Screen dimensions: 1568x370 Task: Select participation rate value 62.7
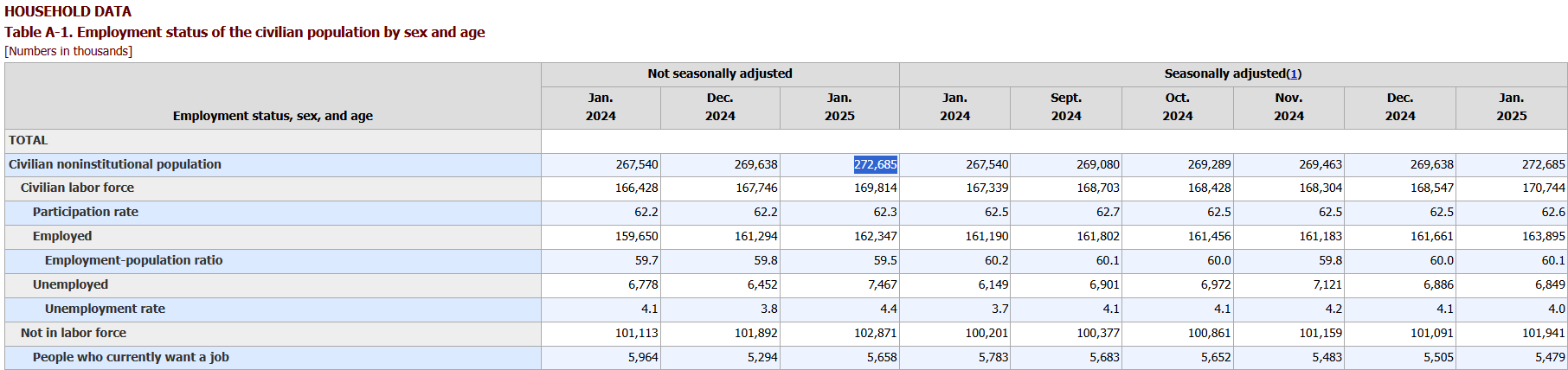tap(1108, 212)
